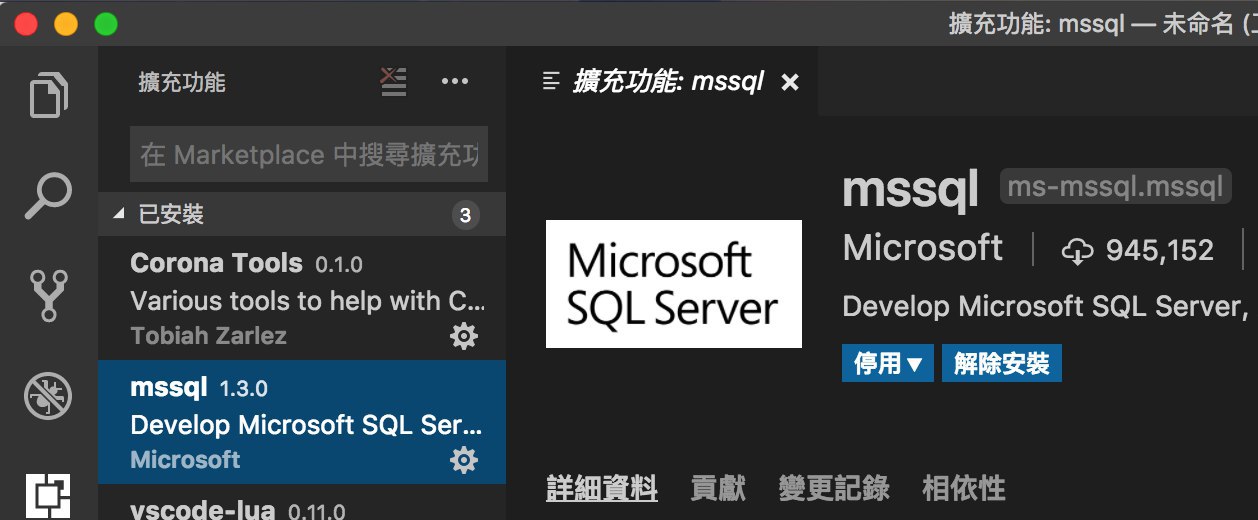
Task: Select the Extensions view icon
Action: [x=48, y=494]
